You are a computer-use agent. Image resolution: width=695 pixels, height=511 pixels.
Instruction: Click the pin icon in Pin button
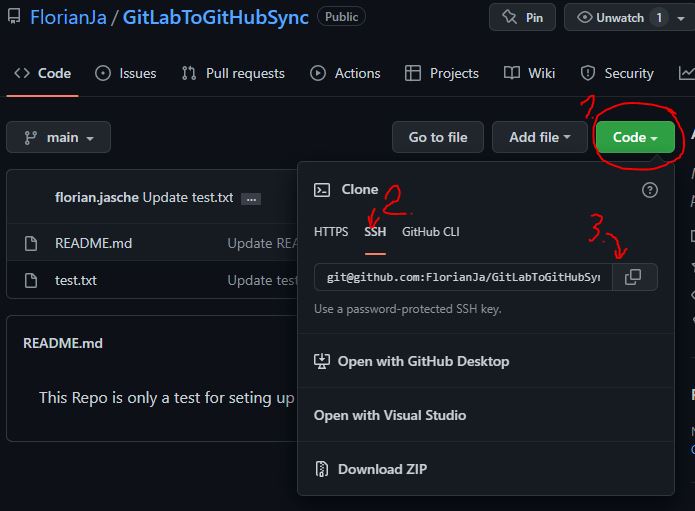[510, 17]
